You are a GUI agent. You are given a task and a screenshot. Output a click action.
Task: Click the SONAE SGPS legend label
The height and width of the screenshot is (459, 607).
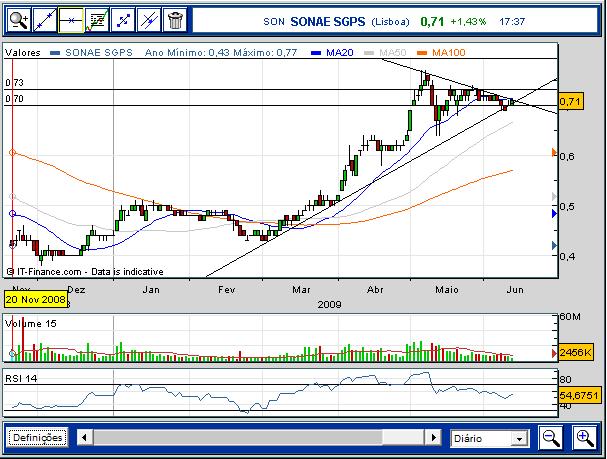pyautogui.click(x=99, y=53)
